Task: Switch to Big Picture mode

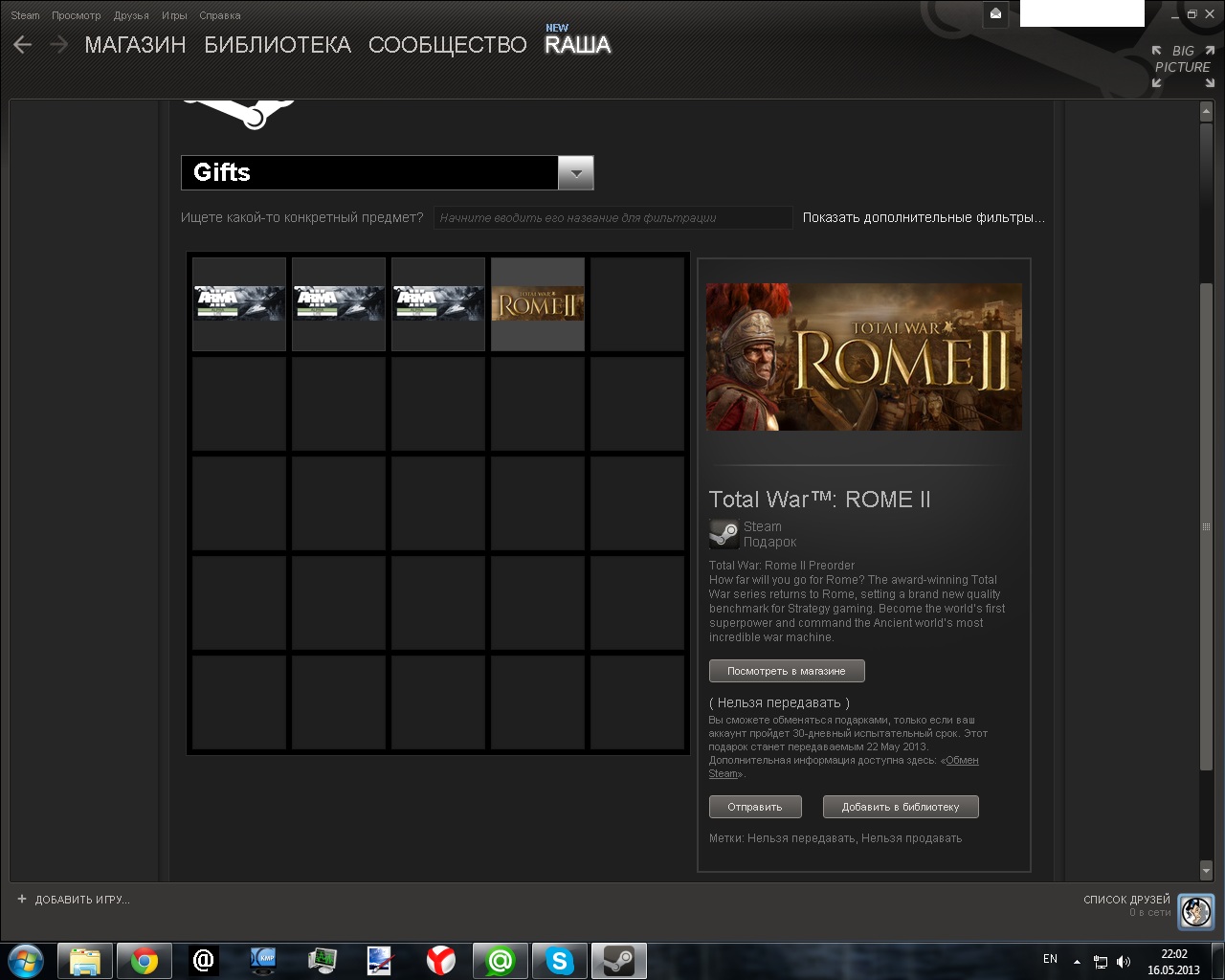Action: pos(1183,66)
